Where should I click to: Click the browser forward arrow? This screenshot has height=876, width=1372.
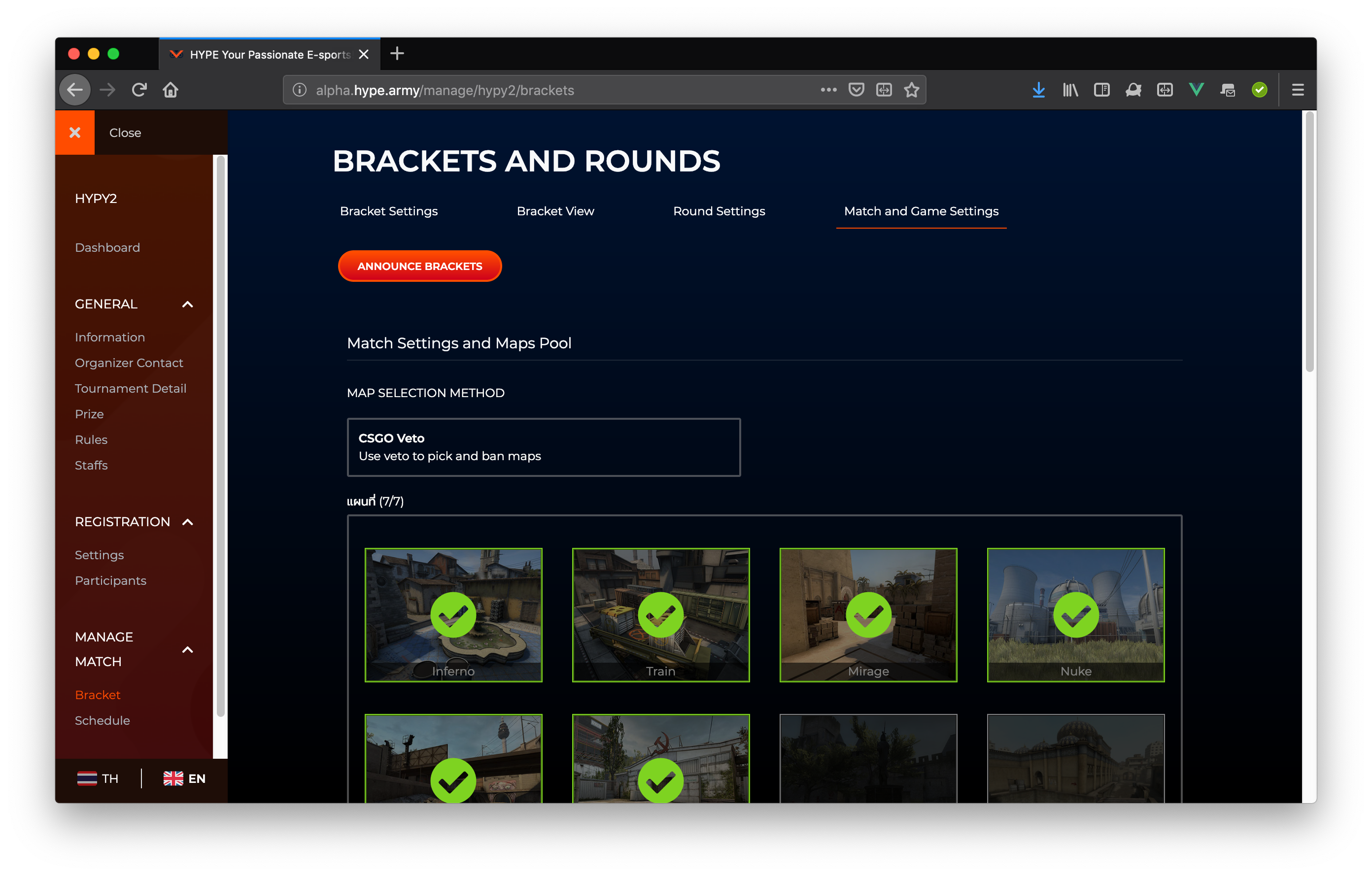coord(107,90)
